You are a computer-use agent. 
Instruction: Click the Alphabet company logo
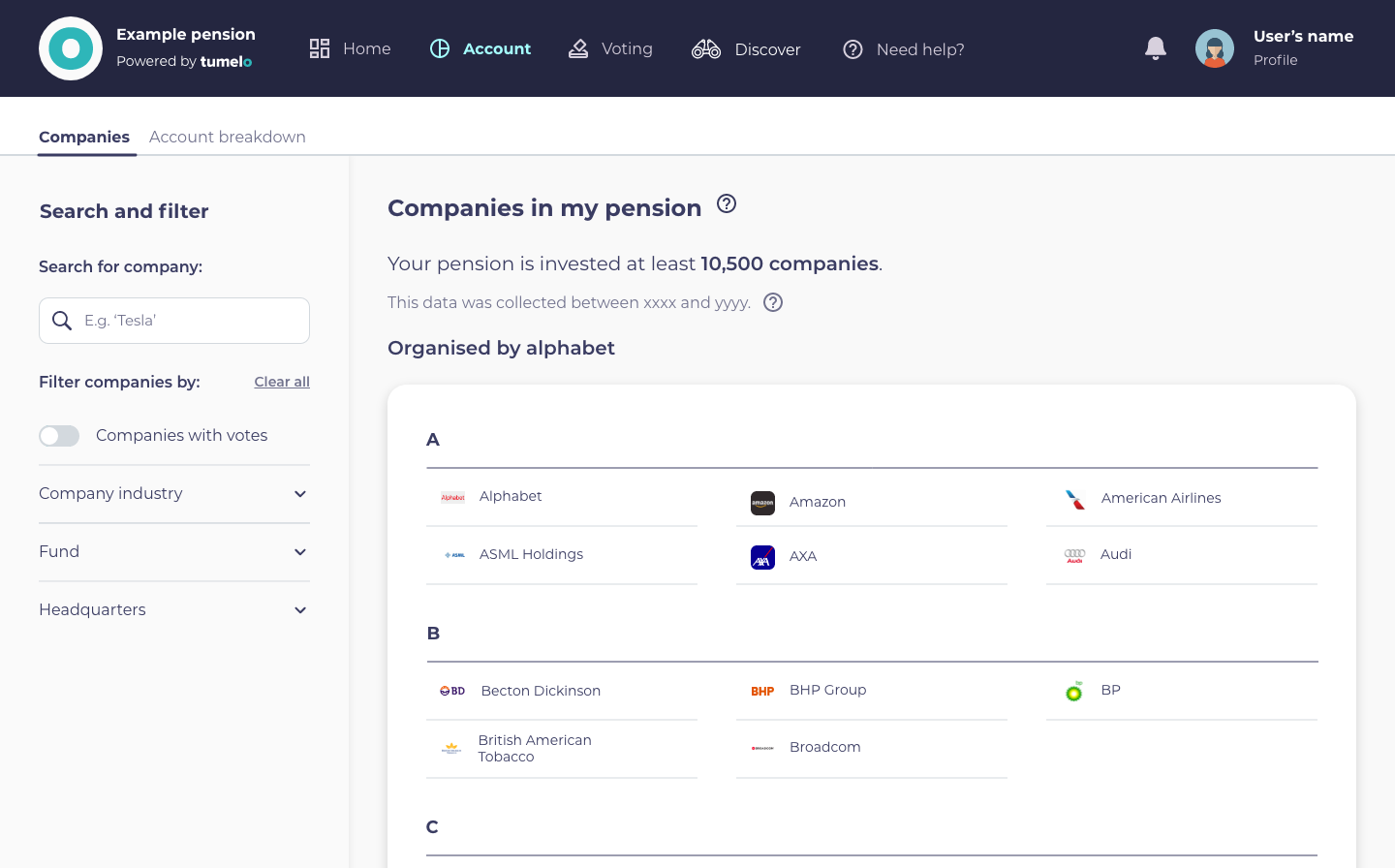(x=453, y=497)
